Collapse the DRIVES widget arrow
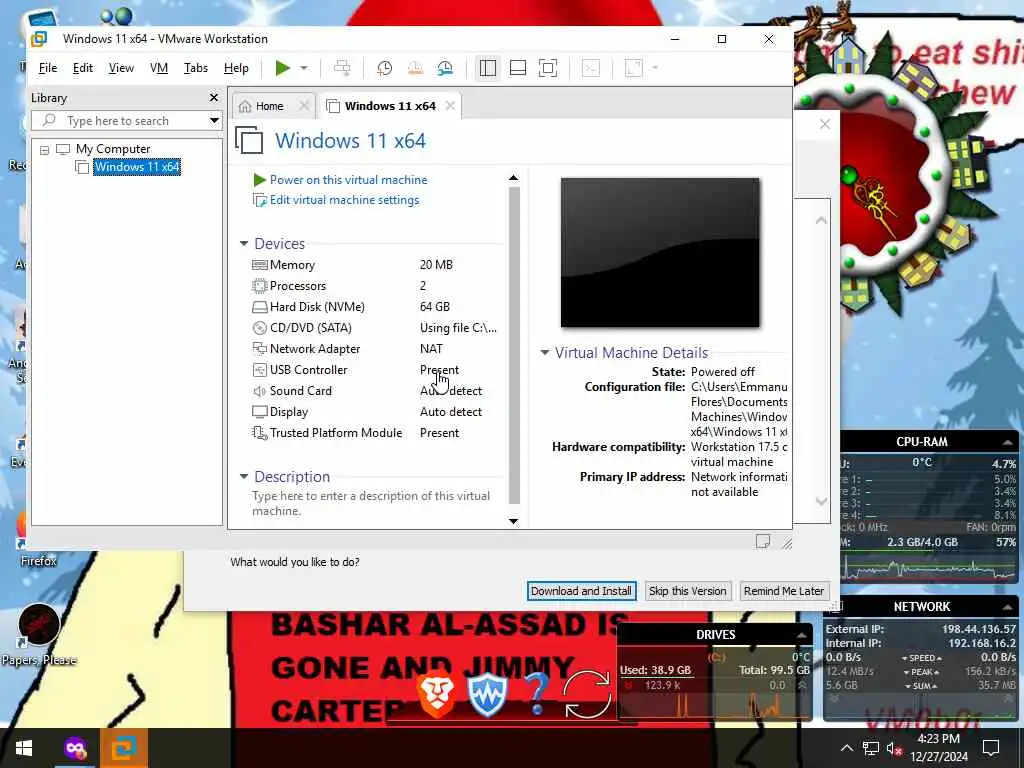 801,635
